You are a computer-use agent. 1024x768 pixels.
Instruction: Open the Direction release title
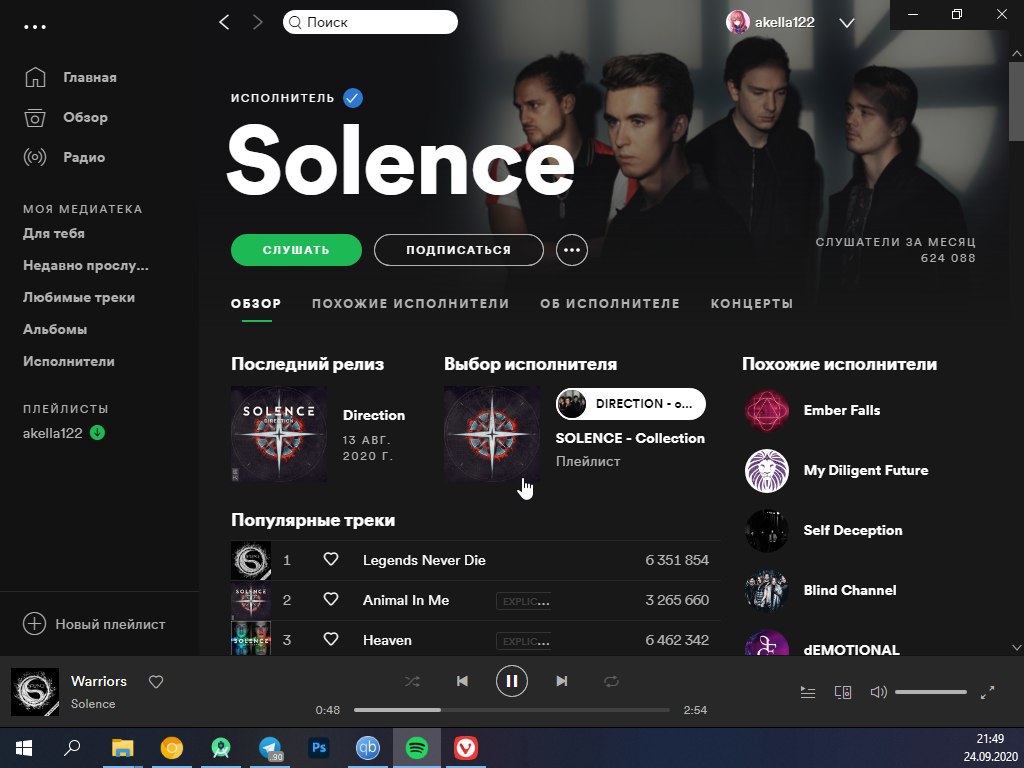coord(374,415)
